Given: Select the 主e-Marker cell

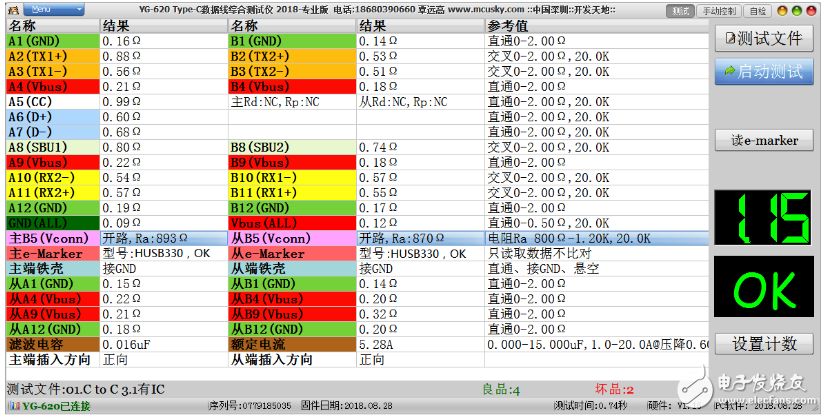Looking at the screenshot, I should (53, 253).
